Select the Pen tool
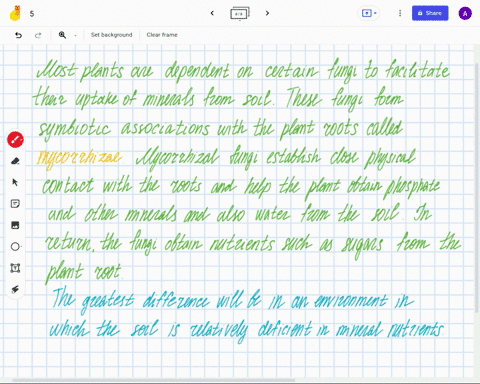Viewport: 480px width, 384px height. tap(15, 139)
